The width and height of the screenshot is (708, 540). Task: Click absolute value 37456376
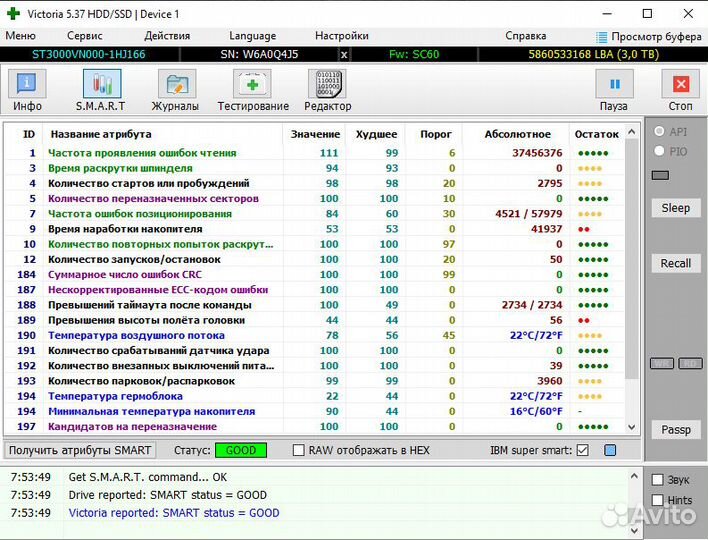click(x=537, y=153)
